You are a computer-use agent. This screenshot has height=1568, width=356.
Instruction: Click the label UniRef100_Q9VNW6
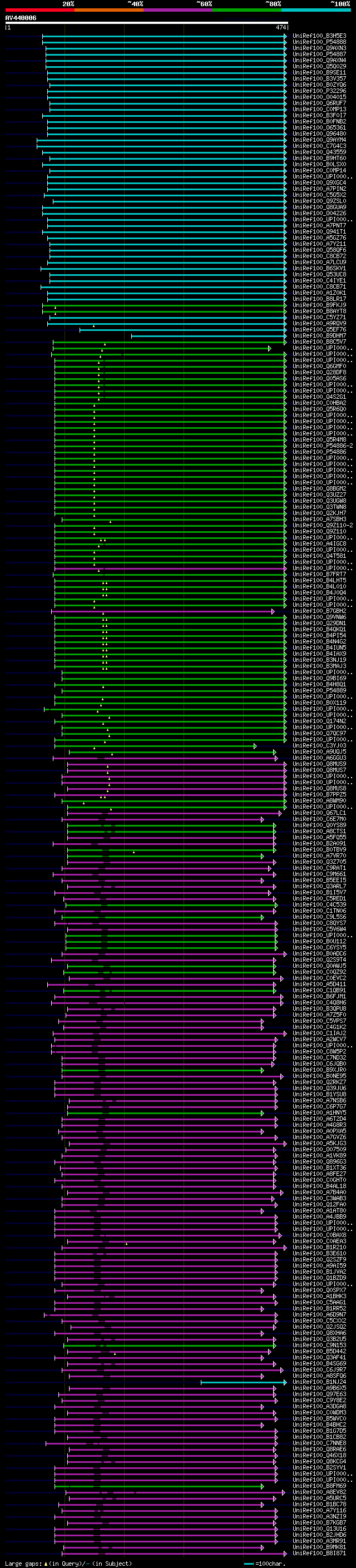click(x=319, y=617)
